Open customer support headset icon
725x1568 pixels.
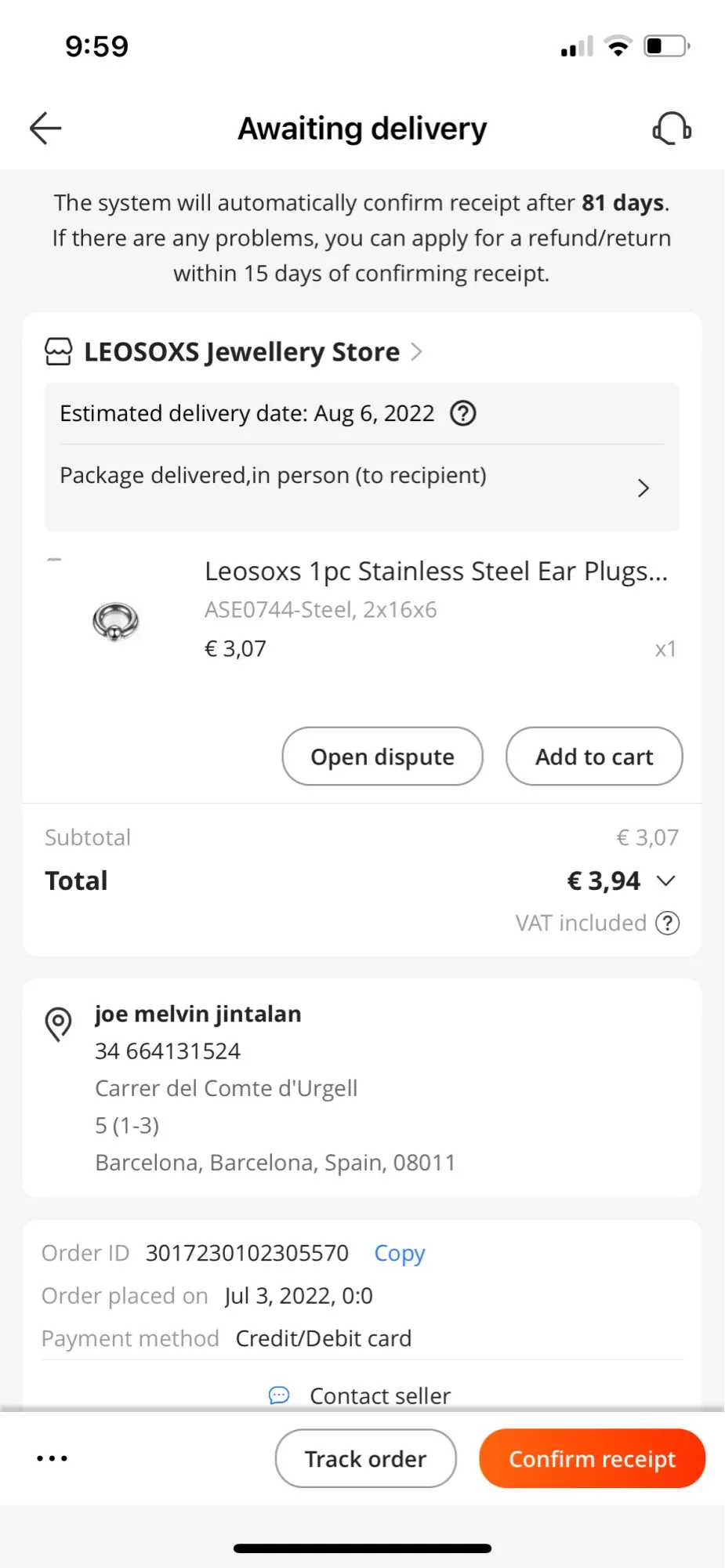(672, 129)
